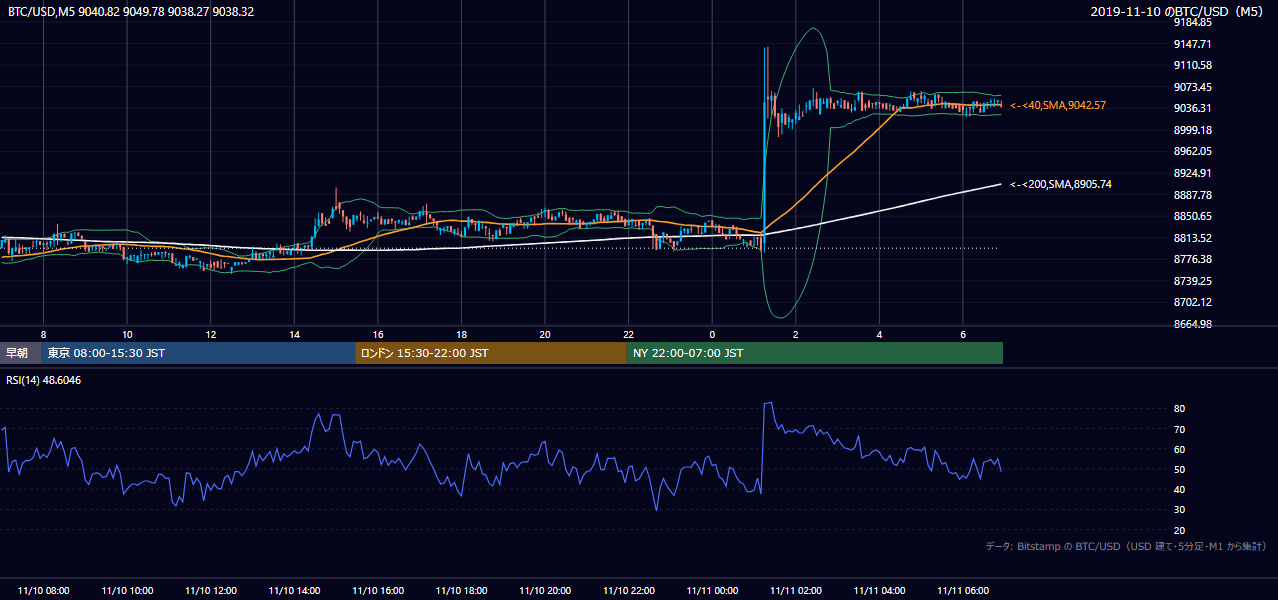Image resolution: width=1278 pixels, height=600 pixels.
Task: Click RSI axis level 70
Action: coord(1180,429)
